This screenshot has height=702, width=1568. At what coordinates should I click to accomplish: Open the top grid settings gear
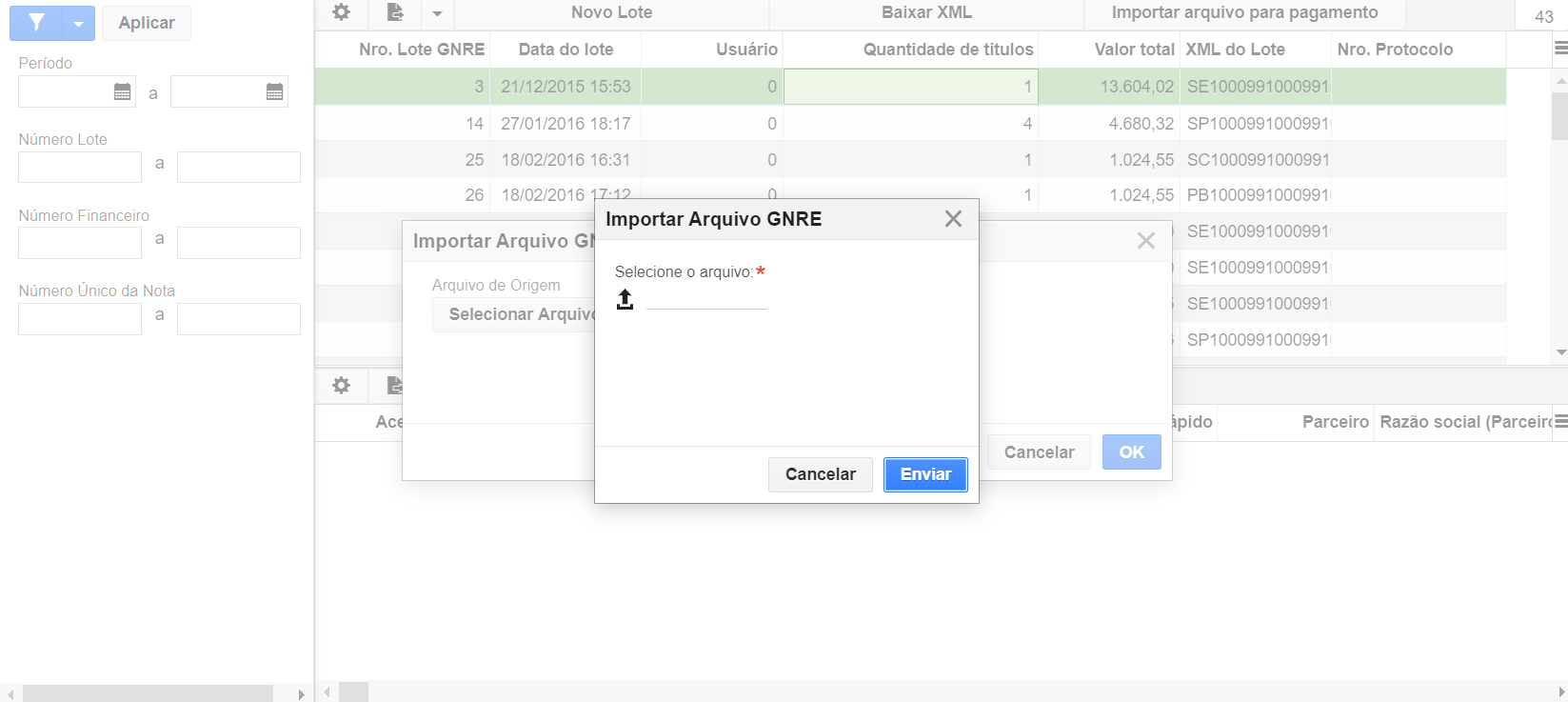tap(341, 12)
